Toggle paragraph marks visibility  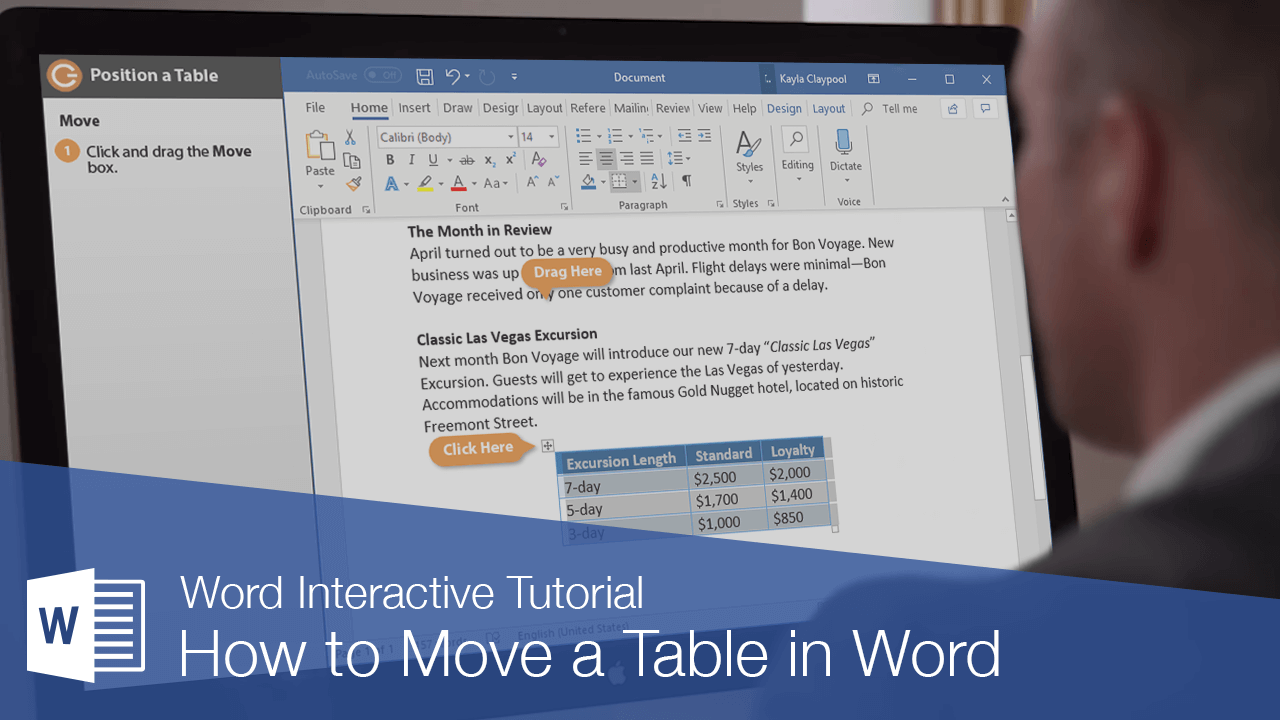coord(687,179)
